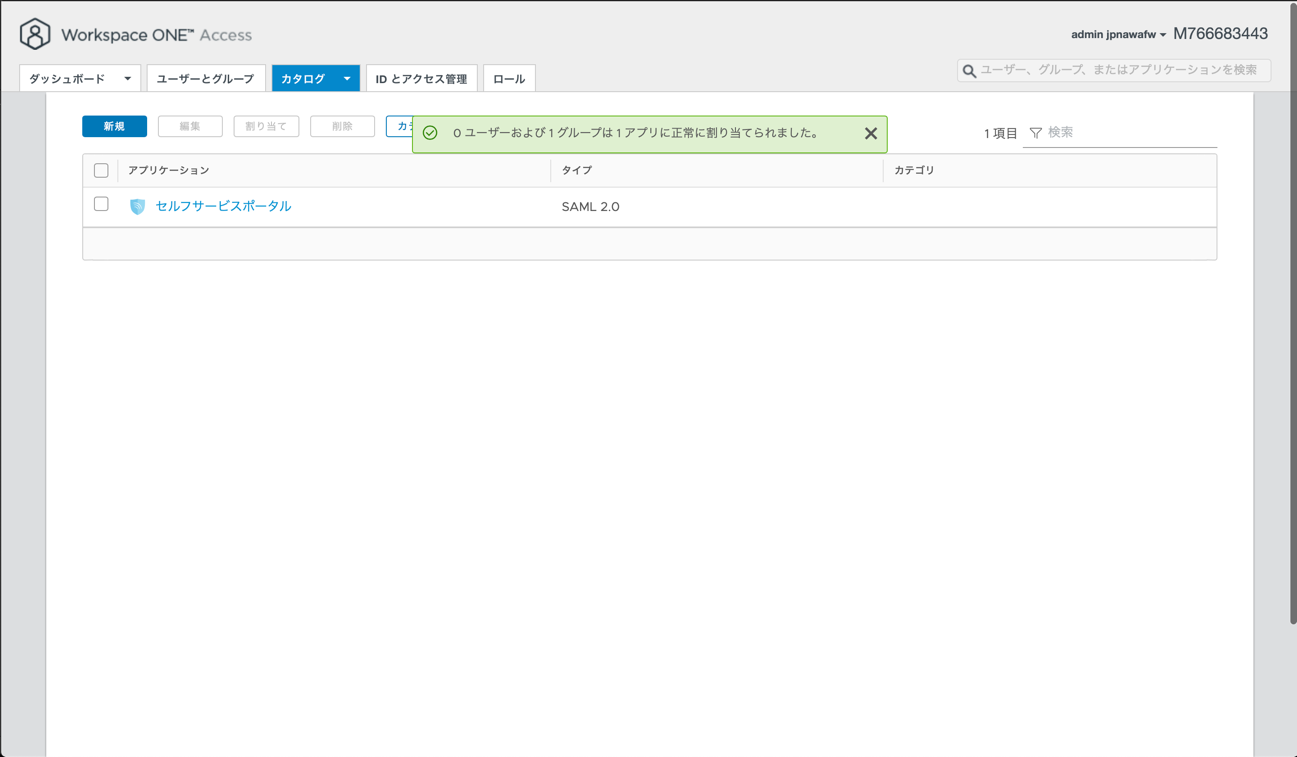Tick the select-all checkbox in the table header
The height and width of the screenshot is (757, 1297).
click(101, 170)
